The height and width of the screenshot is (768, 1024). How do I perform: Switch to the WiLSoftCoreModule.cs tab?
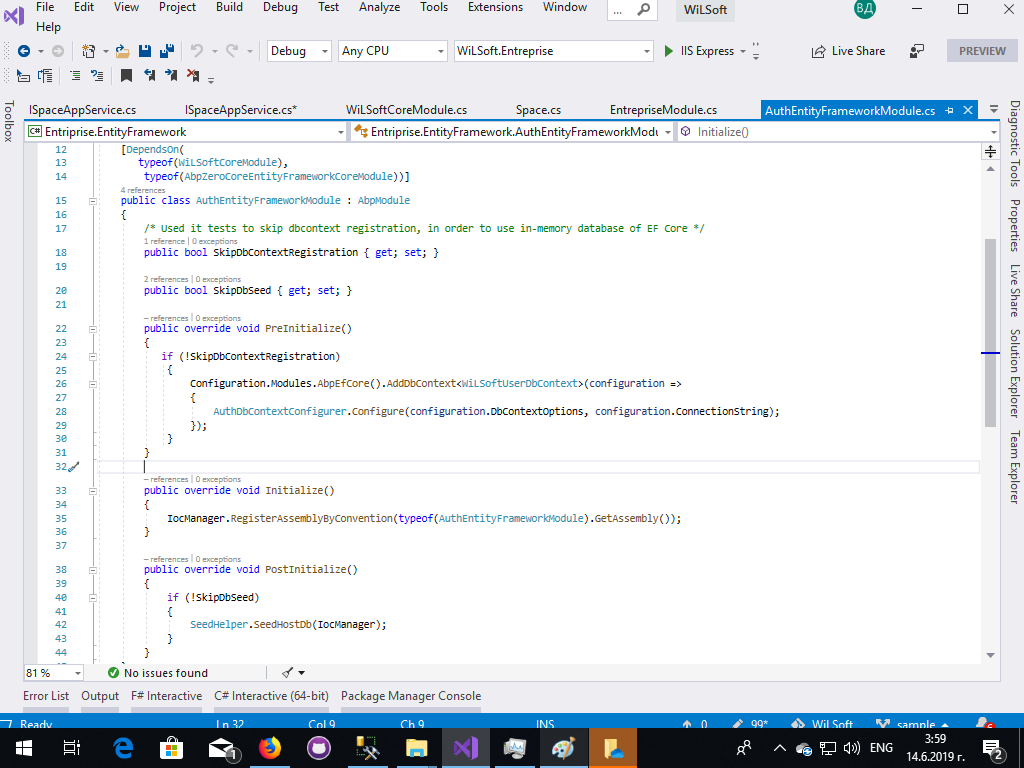pos(406,110)
